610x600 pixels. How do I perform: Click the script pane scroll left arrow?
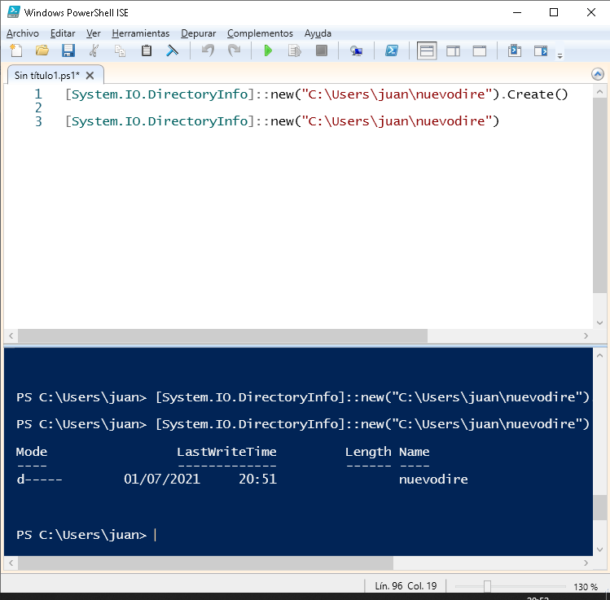pyautogui.click(x=11, y=335)
